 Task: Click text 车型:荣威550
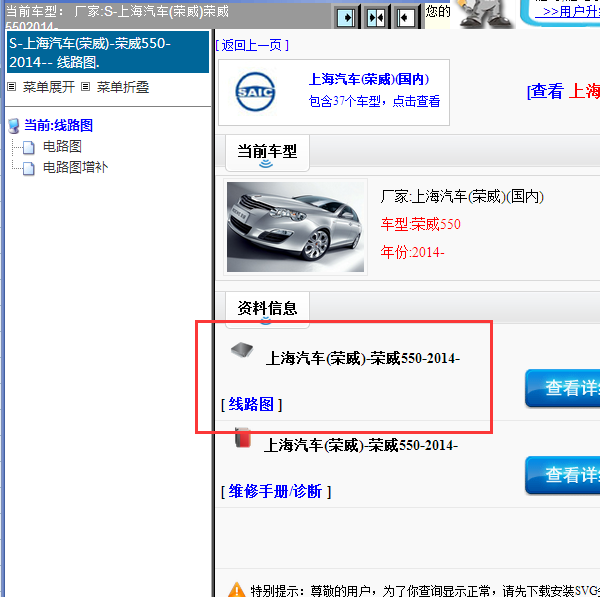click(421, 224)
